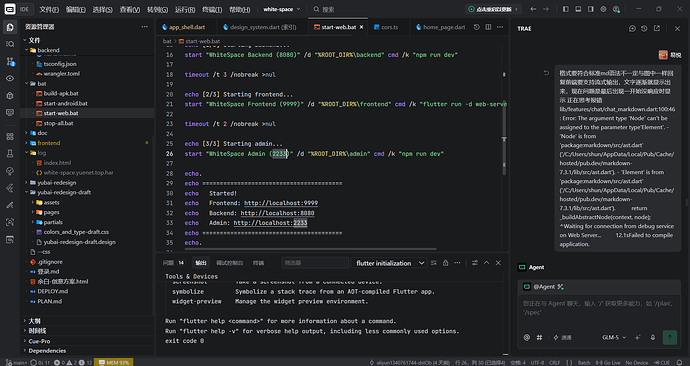Click the lock output scroll icon
690x366 pixels.
point(445,263)
